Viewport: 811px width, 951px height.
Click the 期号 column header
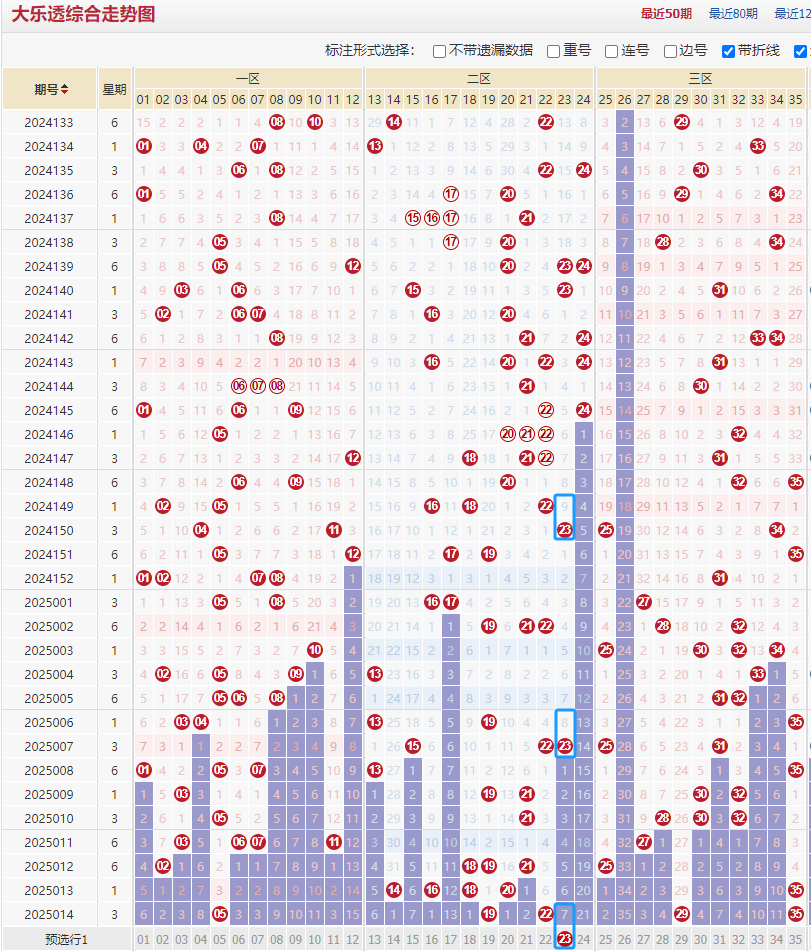pyautogui.click(x=47, y=90)
